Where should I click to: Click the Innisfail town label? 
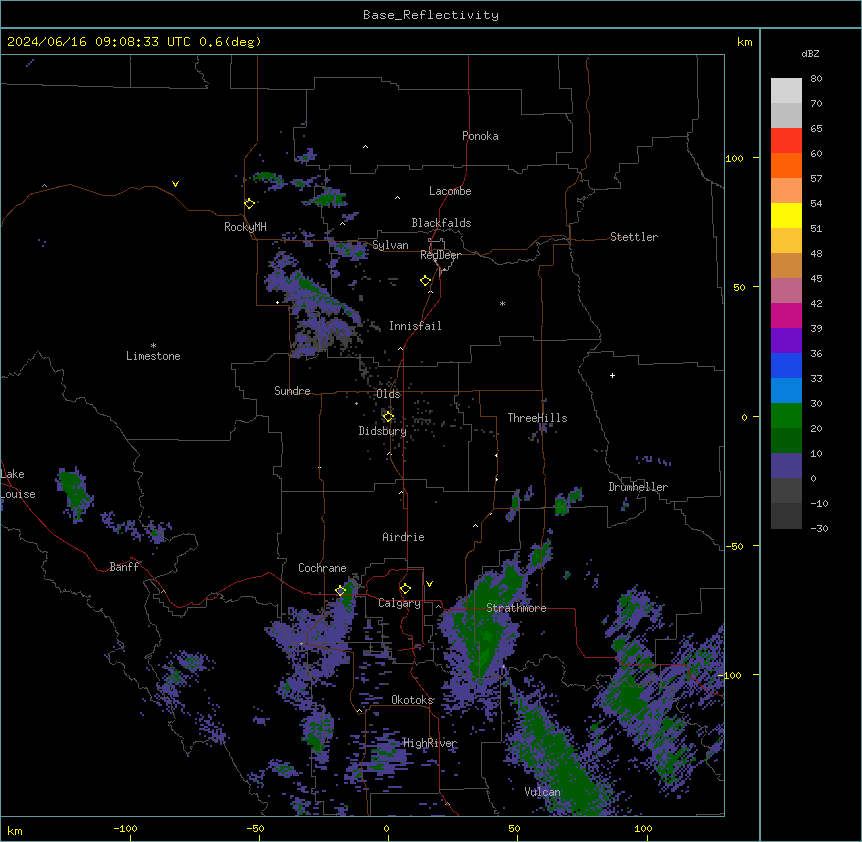pyautogui.click(x=415, y=326)
